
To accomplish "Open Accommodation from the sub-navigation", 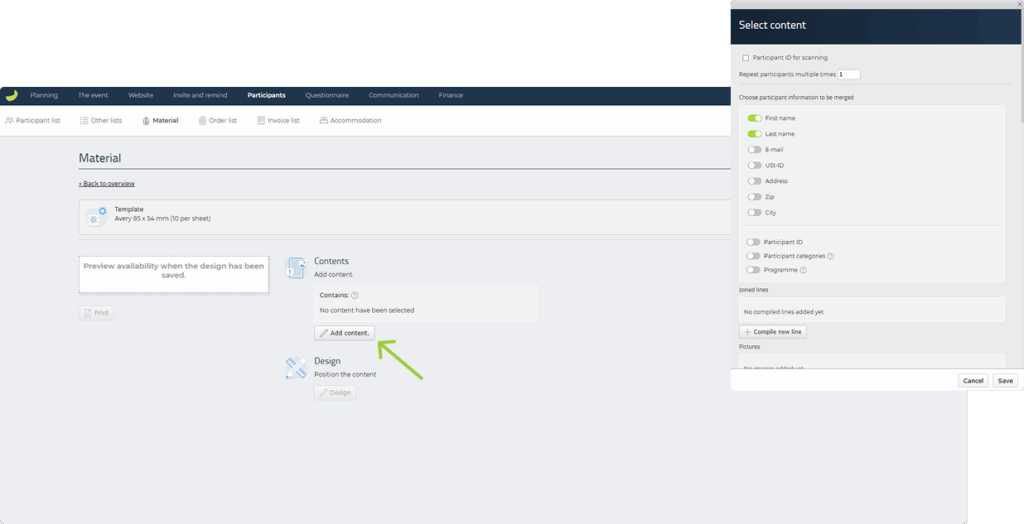I will click(350, 121).
